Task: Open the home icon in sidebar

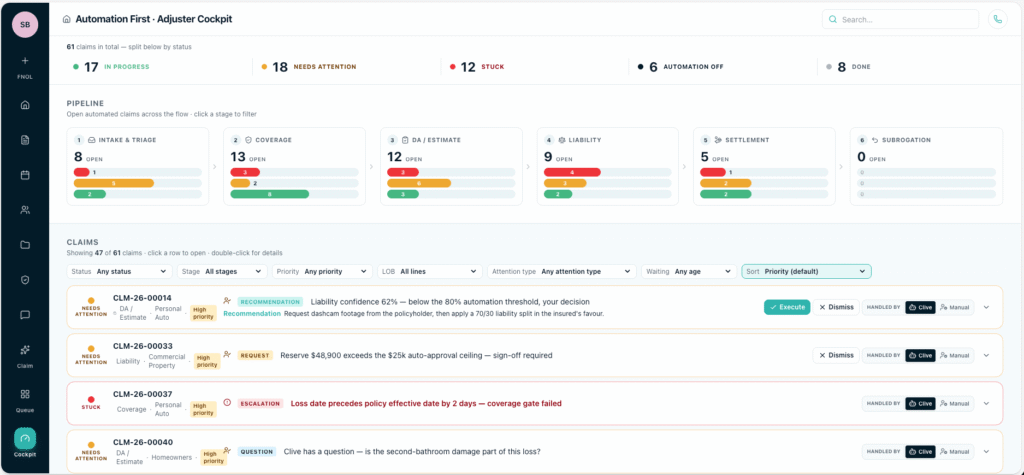Action: (x=25, y=105)
